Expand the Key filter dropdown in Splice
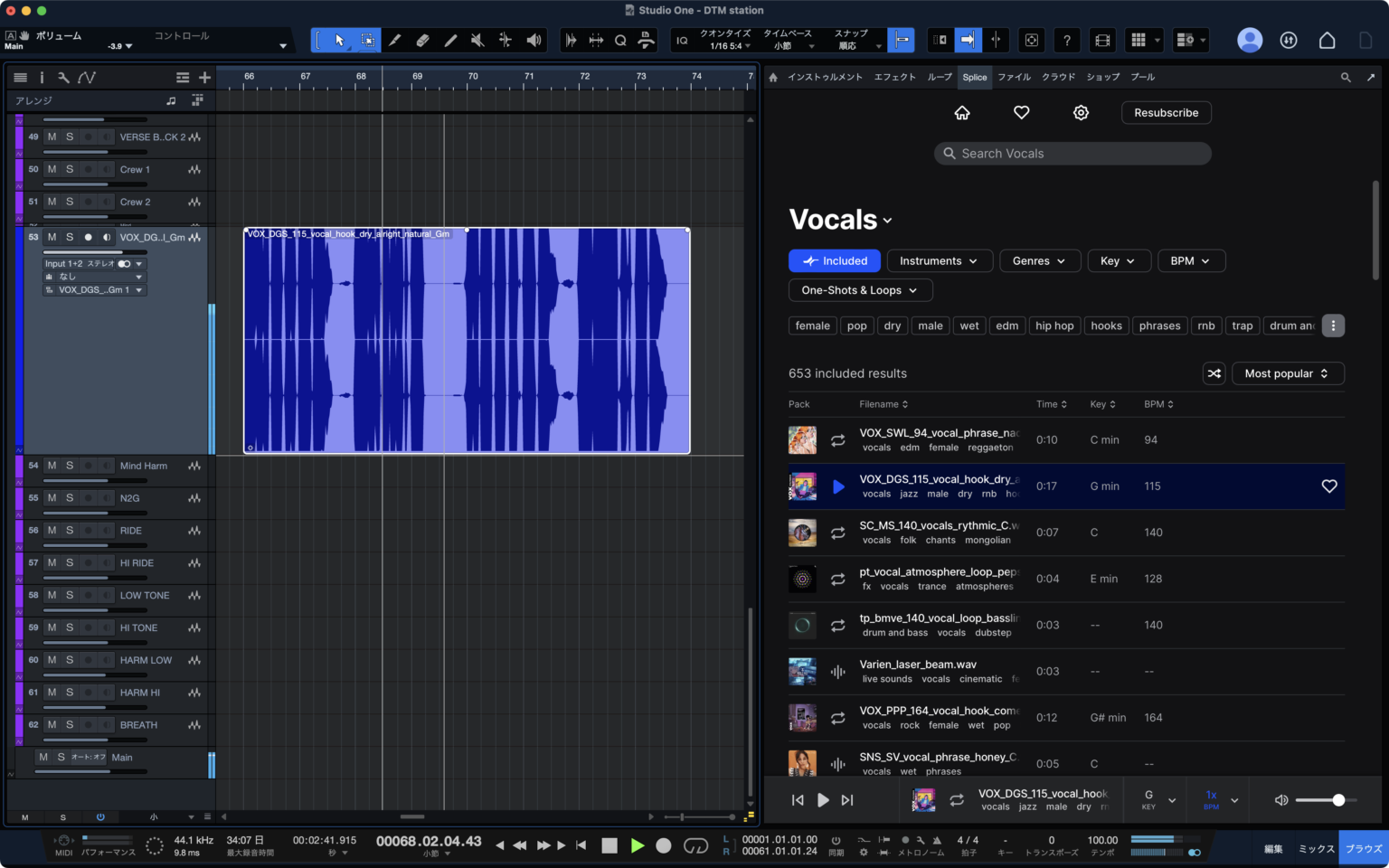Viewport: 1389px width, 868px height. (x=1119, y=260)
